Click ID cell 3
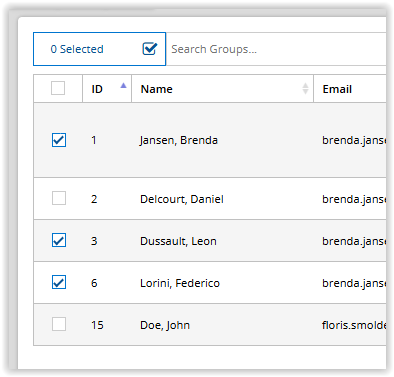 [94, 241]
